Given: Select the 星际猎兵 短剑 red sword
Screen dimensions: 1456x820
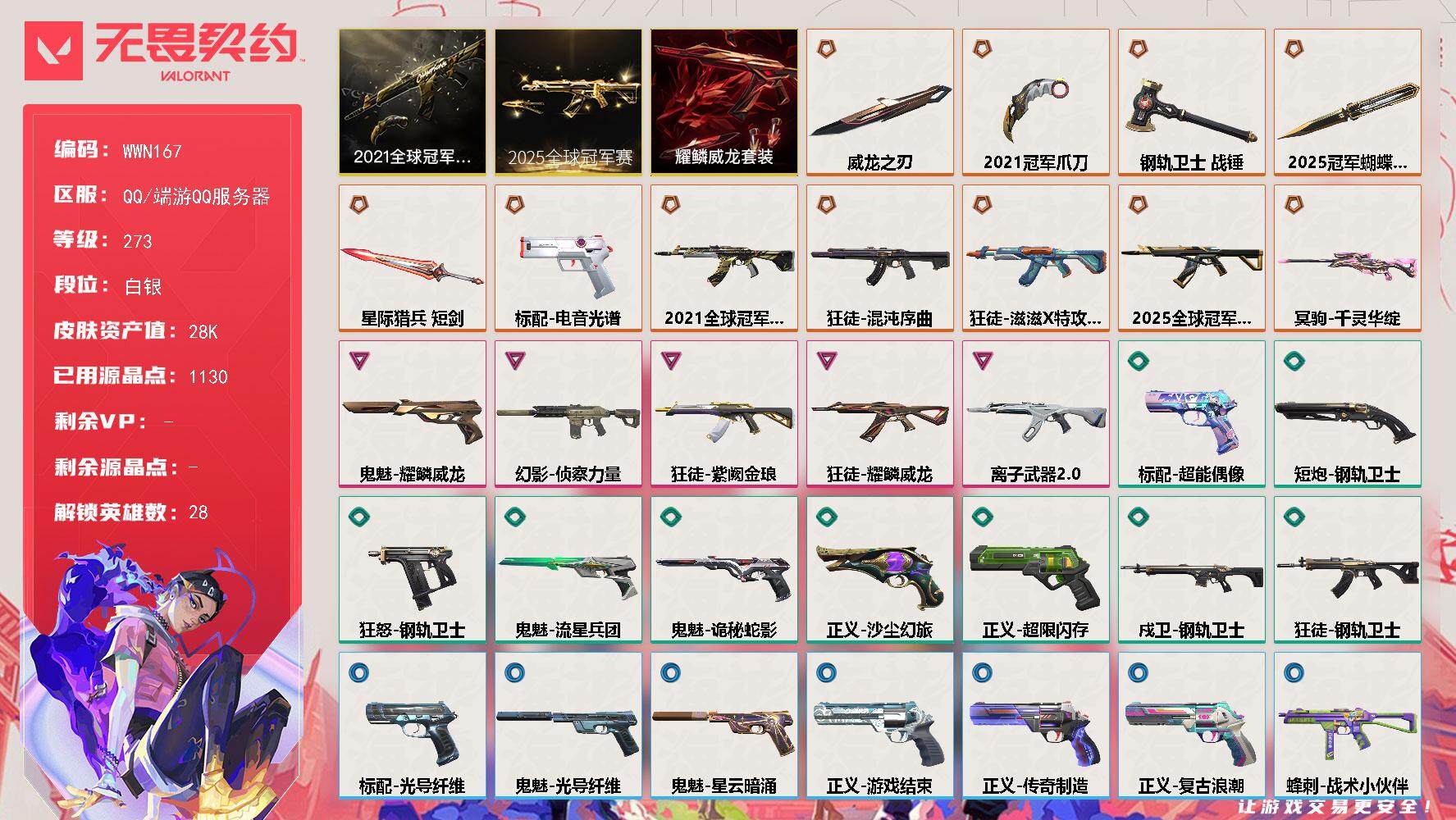Looking at the screenshot, I should pos(412,258).
